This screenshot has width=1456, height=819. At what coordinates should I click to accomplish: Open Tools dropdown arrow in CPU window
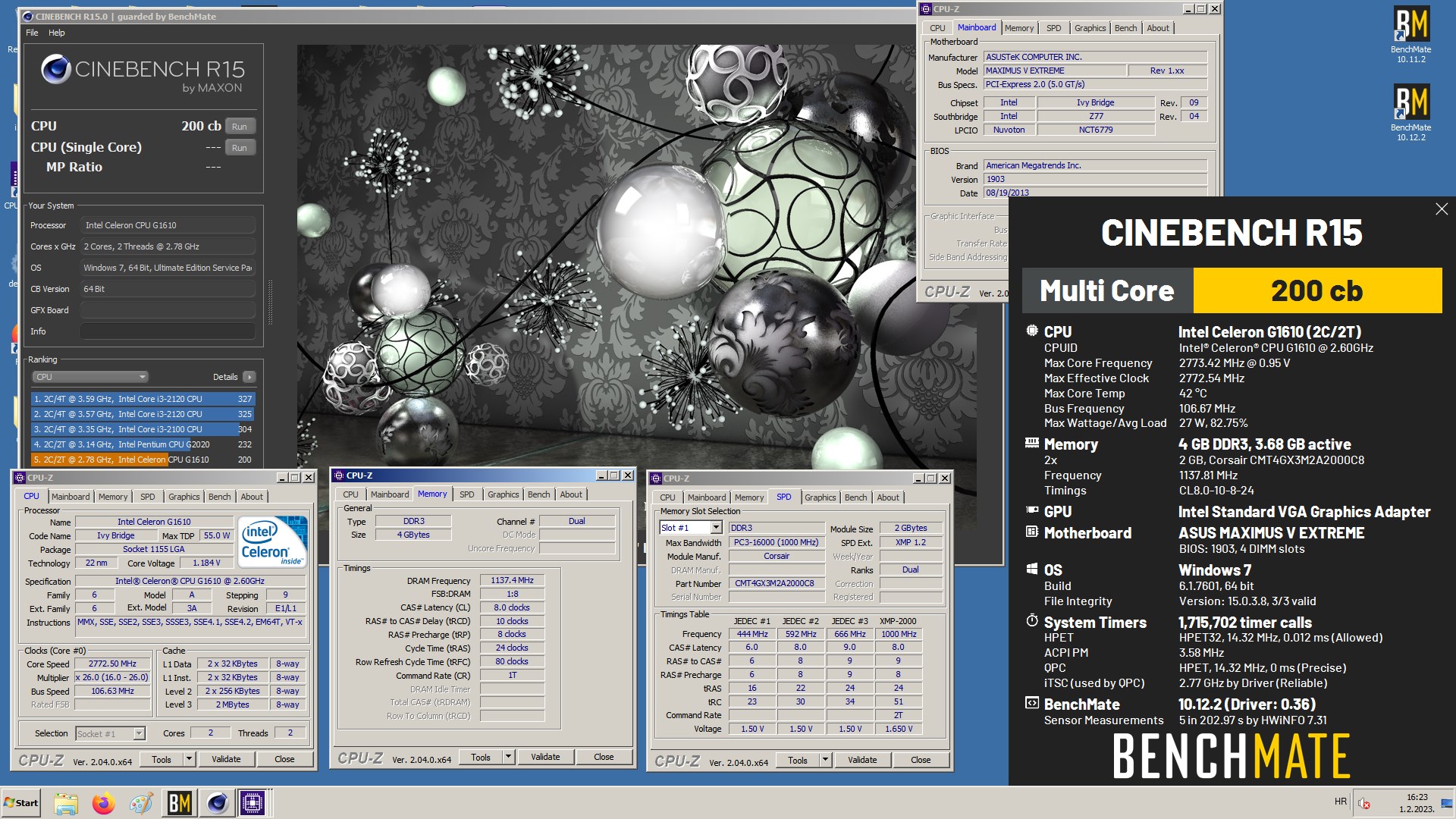point(190,759)
